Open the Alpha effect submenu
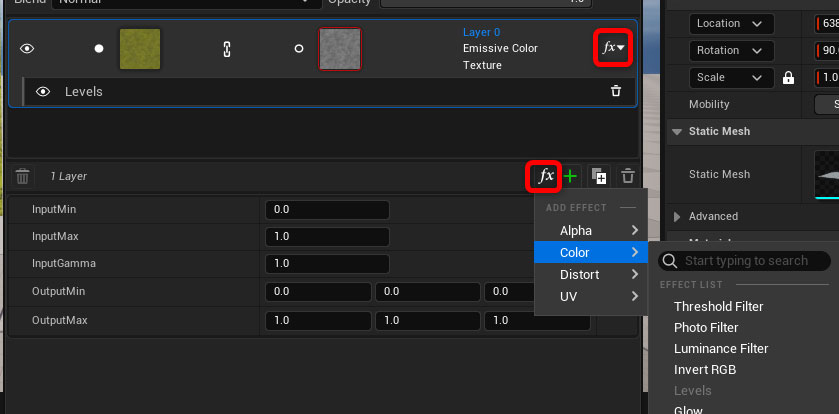The width and height of the screenshot is (839, 414). [x=591, y=231]
